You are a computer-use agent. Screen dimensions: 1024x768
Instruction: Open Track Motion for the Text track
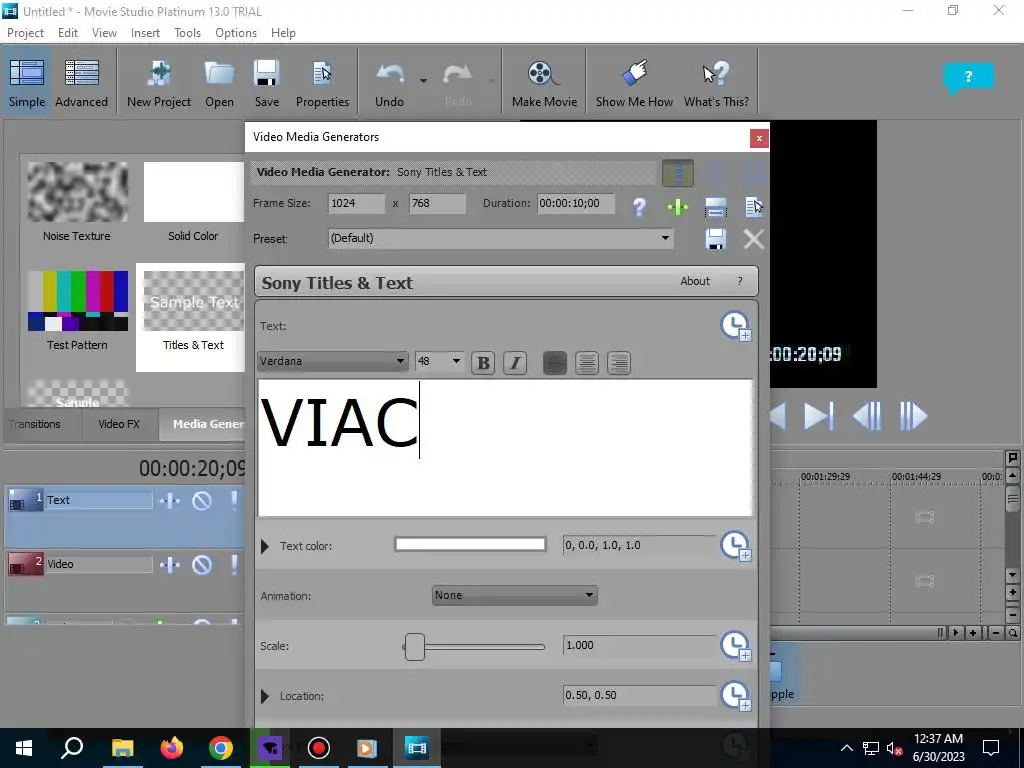pyautogui.click(x=170, y=501)
